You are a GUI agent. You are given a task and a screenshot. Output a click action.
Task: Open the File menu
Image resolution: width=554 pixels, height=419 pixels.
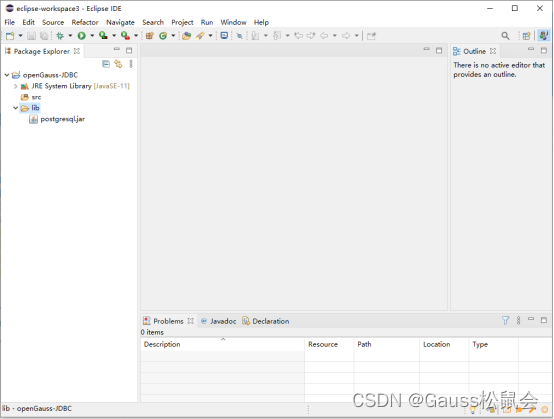click(x=10, y=22)
